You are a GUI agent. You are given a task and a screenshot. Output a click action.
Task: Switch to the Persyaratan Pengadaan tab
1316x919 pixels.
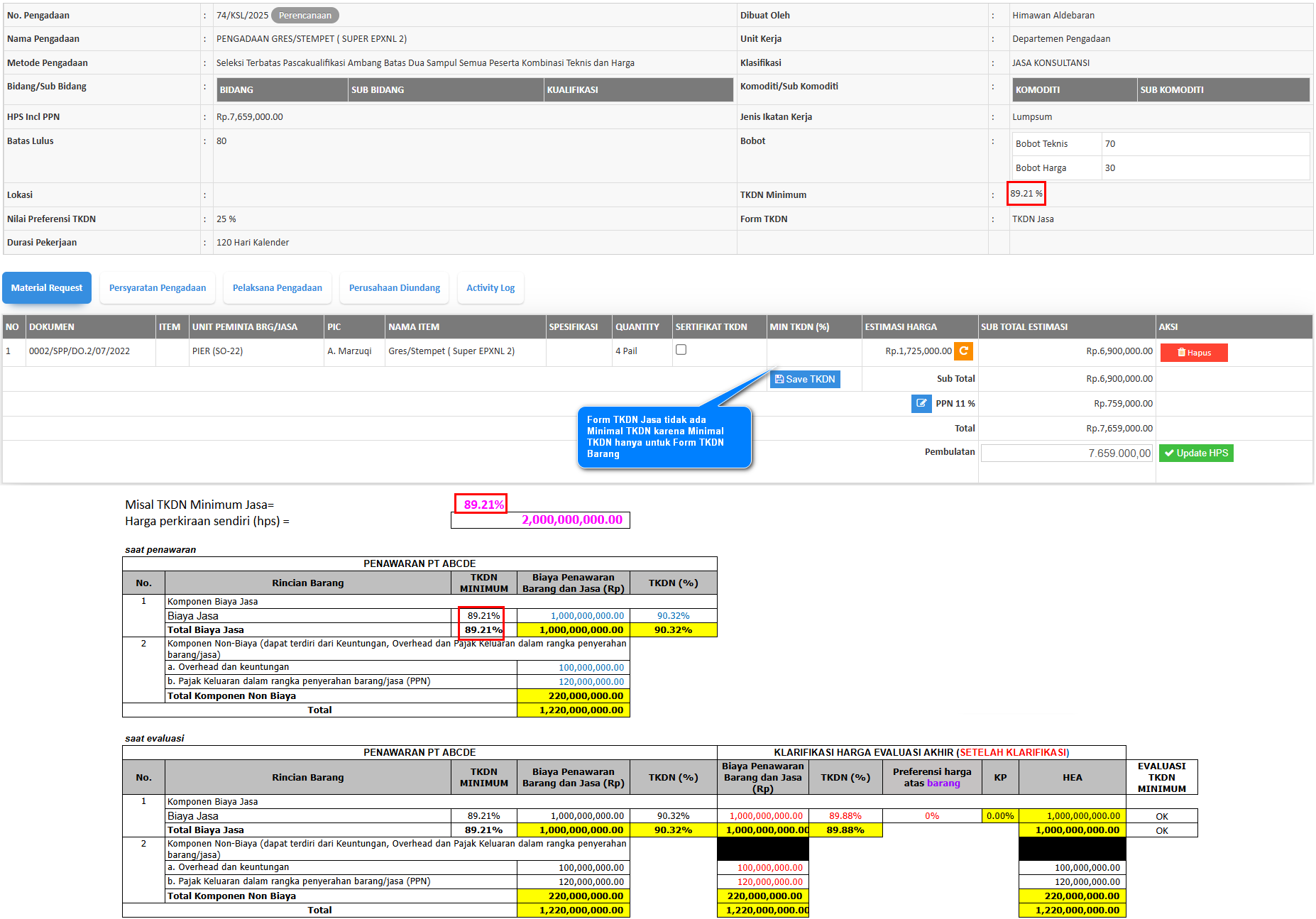[158, 288]
